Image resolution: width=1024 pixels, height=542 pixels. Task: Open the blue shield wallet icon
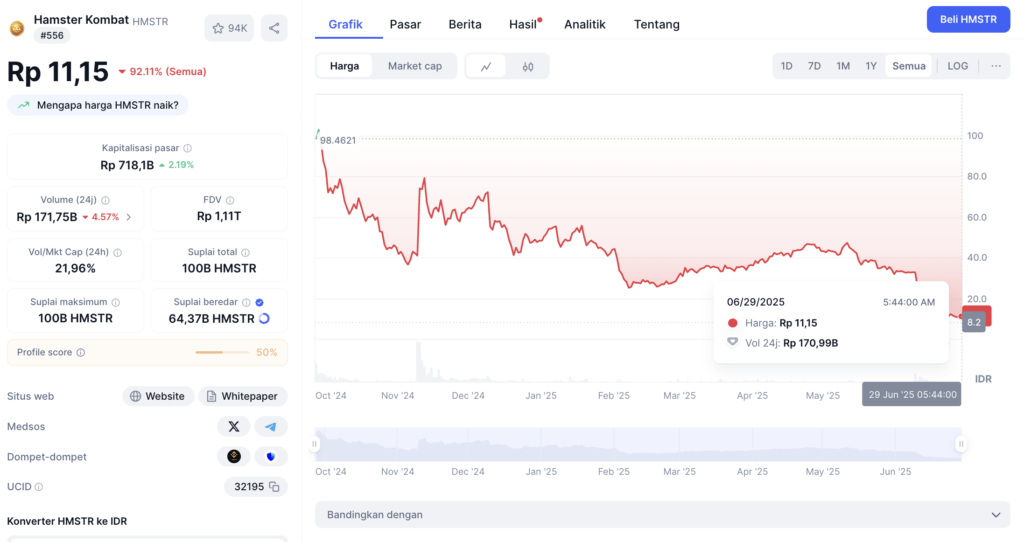coord(270,456)
